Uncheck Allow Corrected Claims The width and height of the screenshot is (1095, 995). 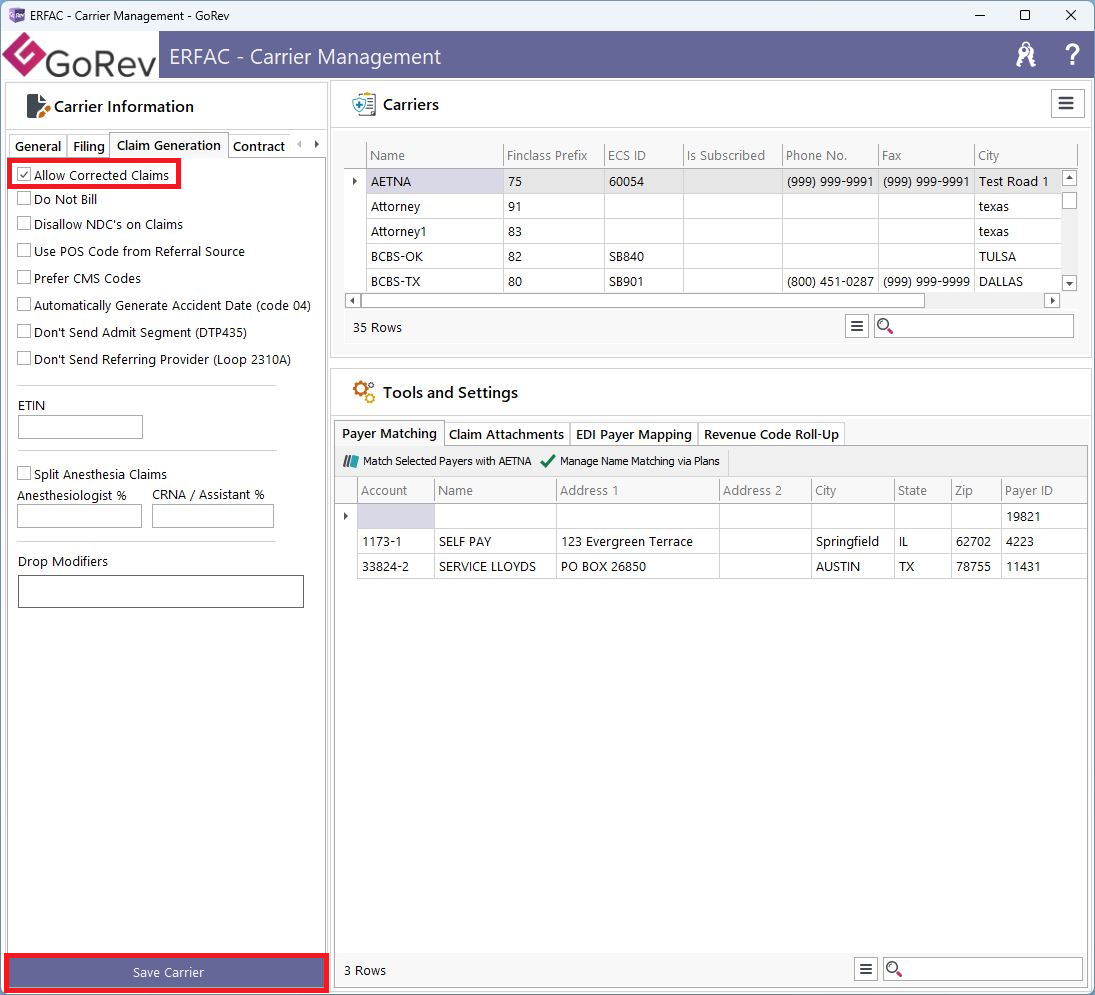tap(25, 175)
